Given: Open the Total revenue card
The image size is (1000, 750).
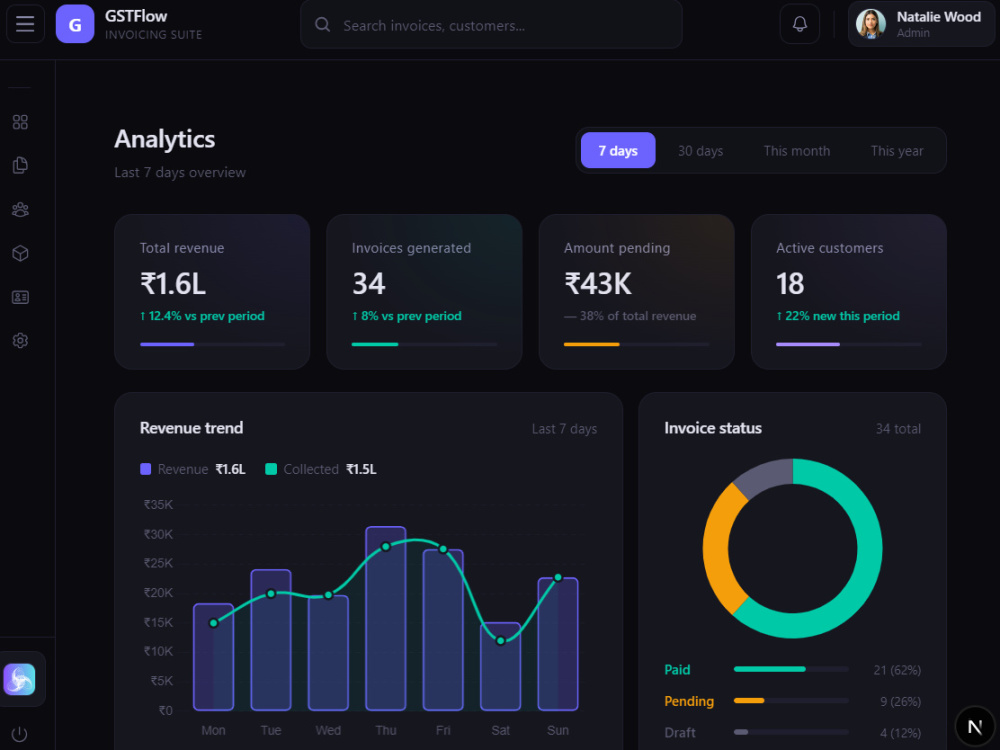Looking at the screenshot, I should [x=212, y=292].
